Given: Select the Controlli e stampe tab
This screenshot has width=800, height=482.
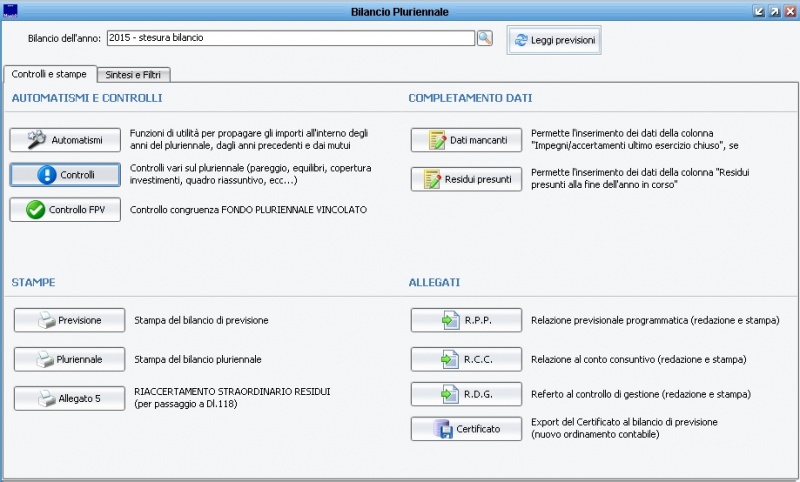Looking at the screenshot, I should 51,74.
